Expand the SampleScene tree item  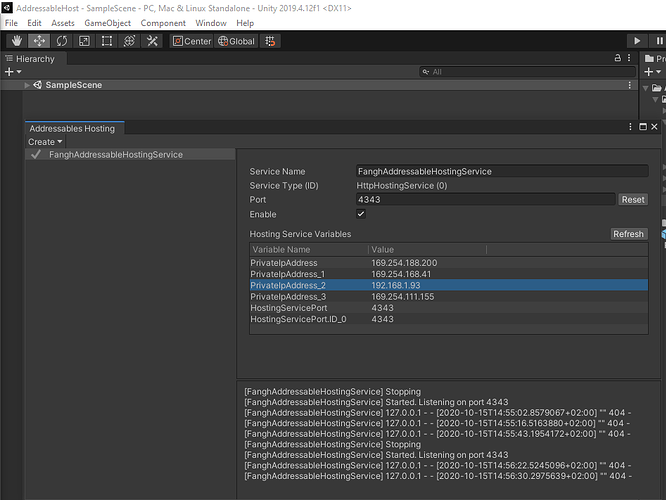point(27,85)
